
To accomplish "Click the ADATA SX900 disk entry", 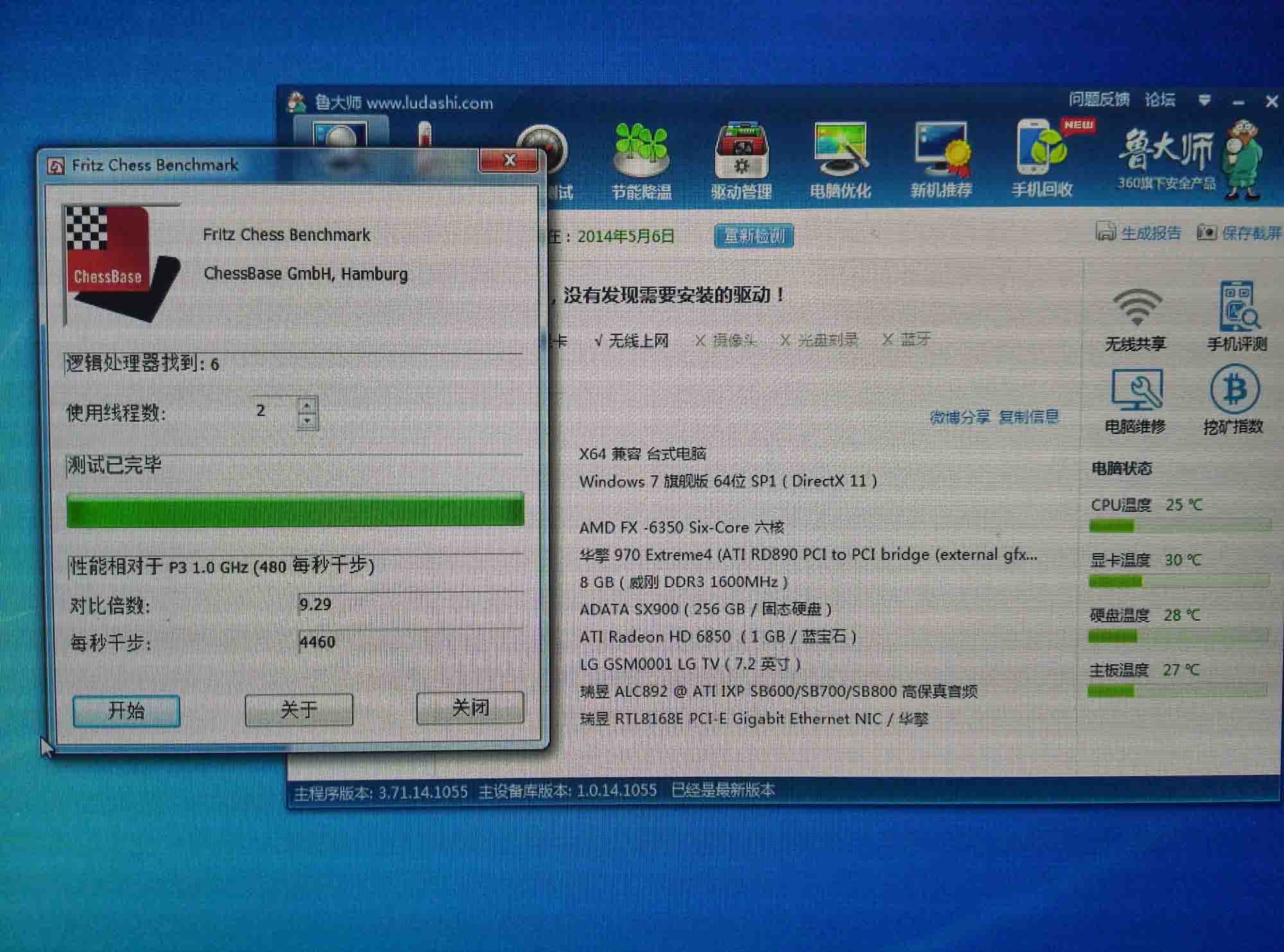I will click(706, 609).
